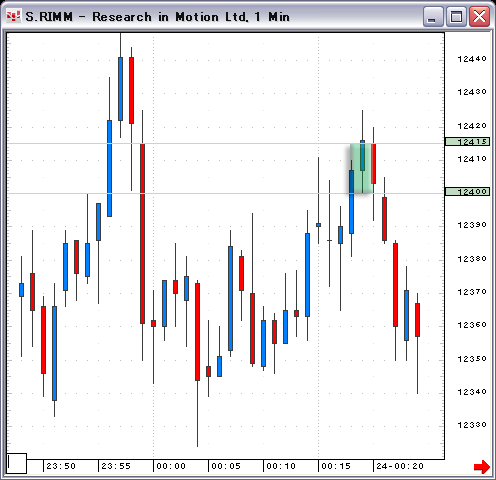Click the red arrow at bottom right
Viewport: 496px width, 480px height.
pyautogui.click(x=482, y=466)
